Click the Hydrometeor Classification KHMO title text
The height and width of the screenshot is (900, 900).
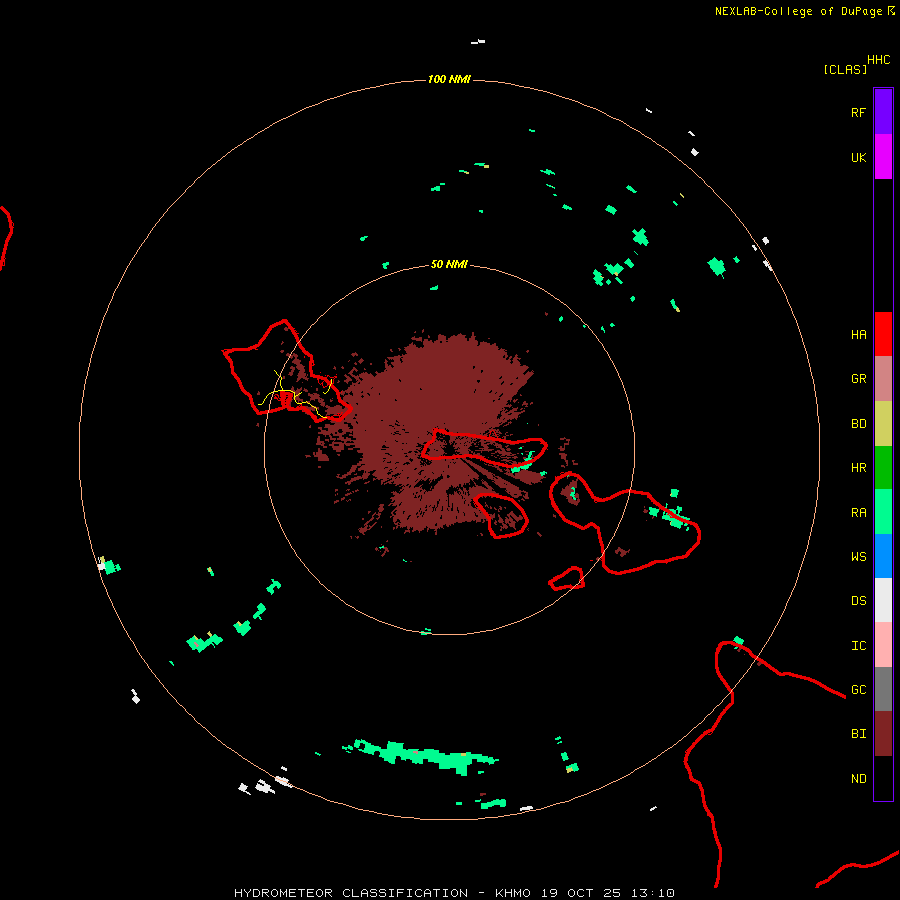(454, 893)
